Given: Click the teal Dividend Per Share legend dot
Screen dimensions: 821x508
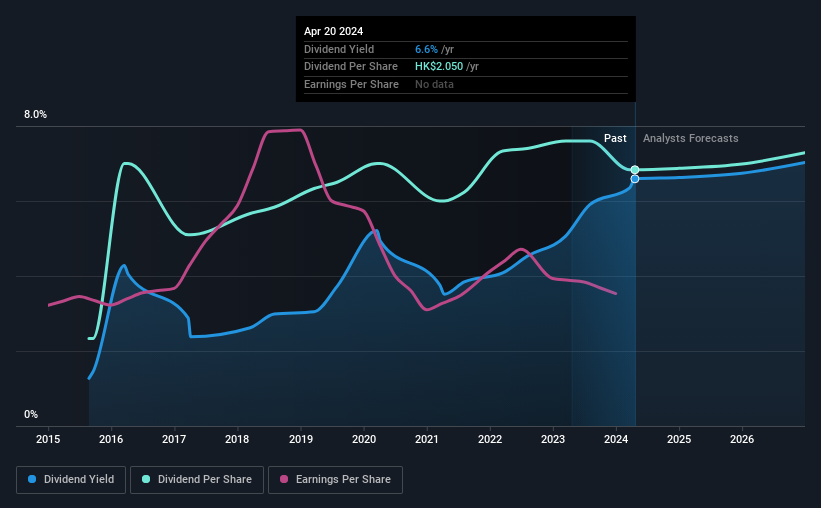Looking at the screenshot, I should (x=146, y=479).
